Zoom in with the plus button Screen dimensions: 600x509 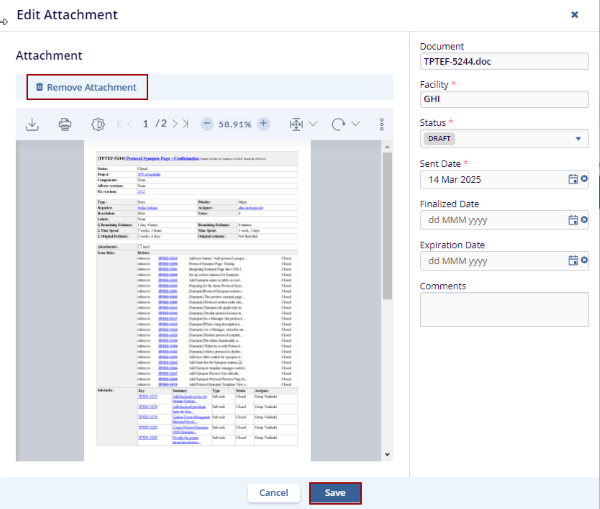(263, 124)
